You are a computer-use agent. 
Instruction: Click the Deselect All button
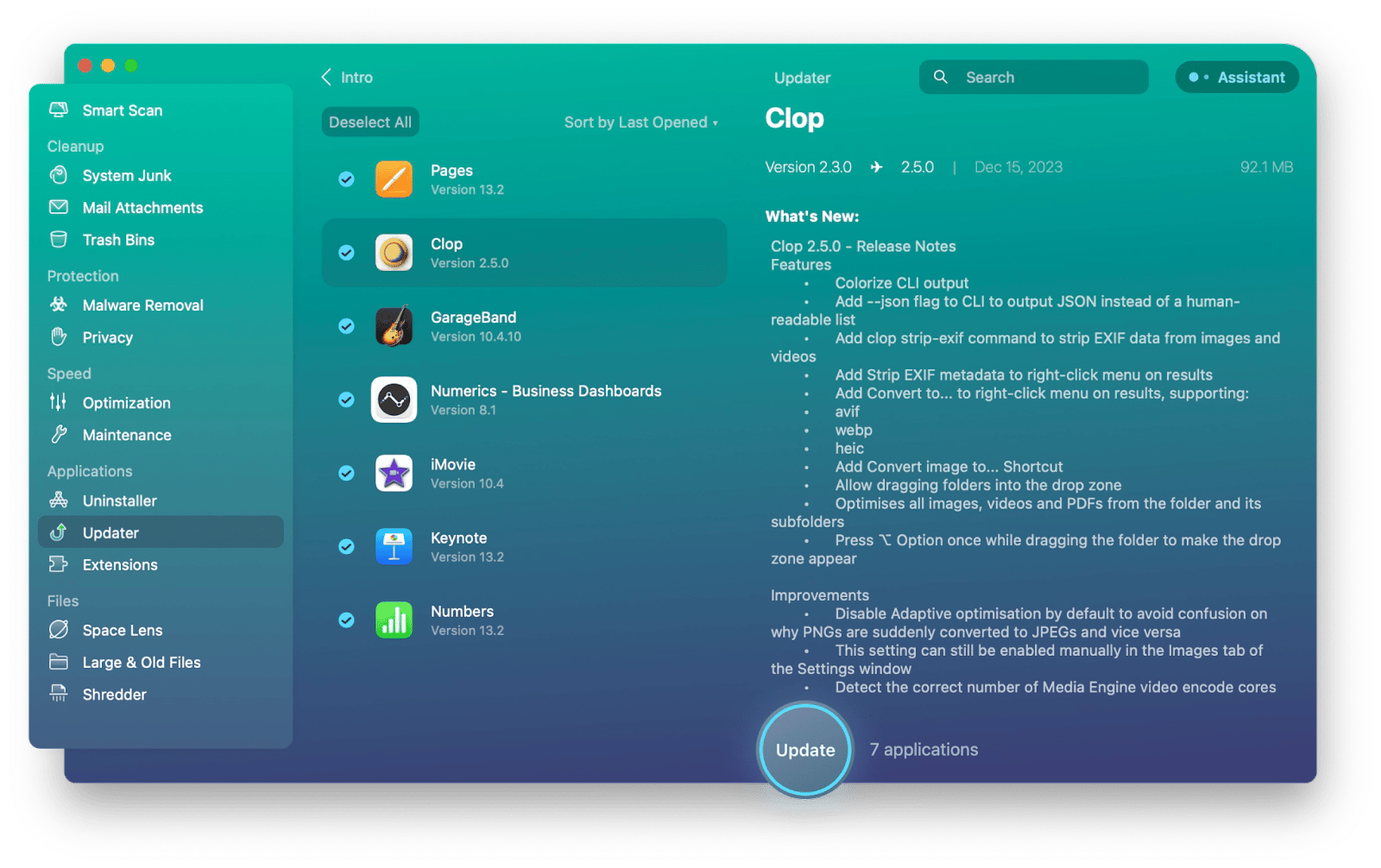pyautogui.click(x=370, y=123)
